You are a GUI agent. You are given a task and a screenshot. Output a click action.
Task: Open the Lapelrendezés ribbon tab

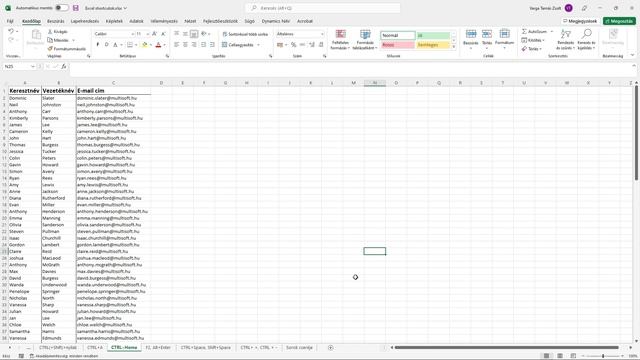(x=85, y=21)
